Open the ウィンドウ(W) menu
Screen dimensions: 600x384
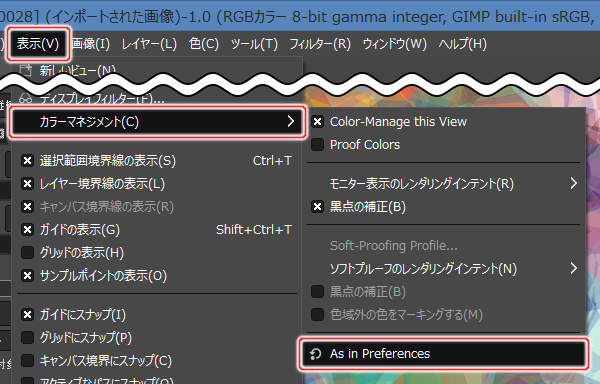coord(395,44)
